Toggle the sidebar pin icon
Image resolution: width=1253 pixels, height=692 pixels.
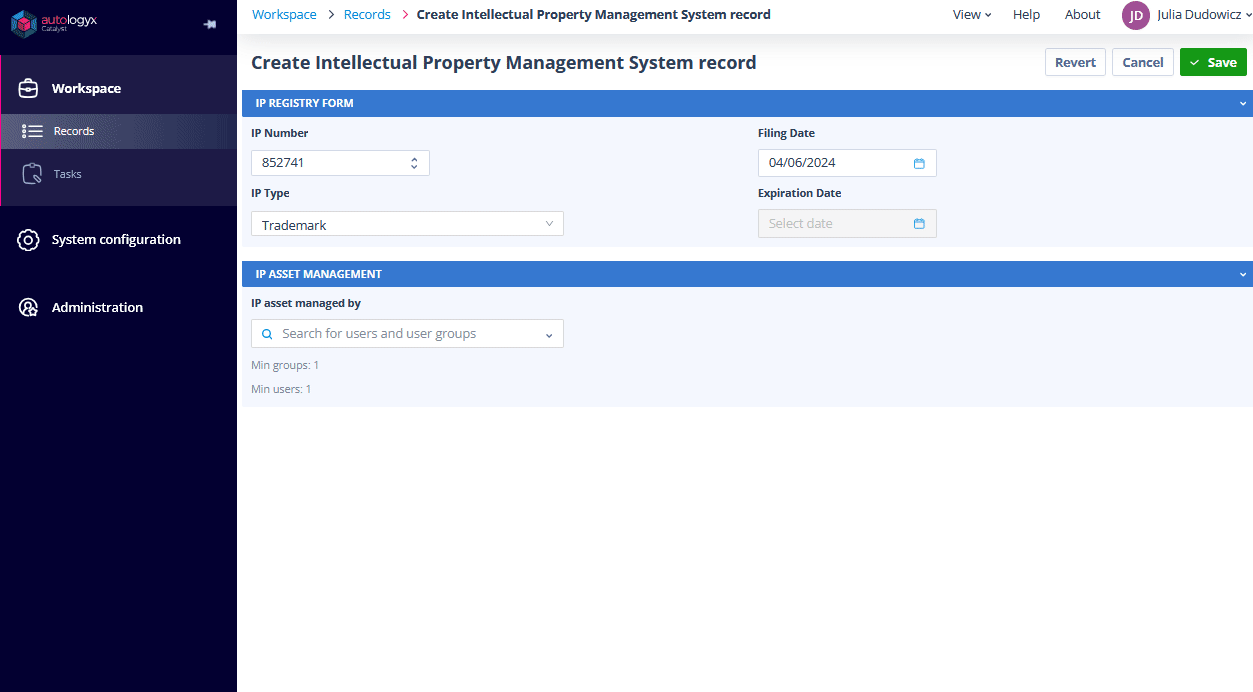(x=209, y=24)
